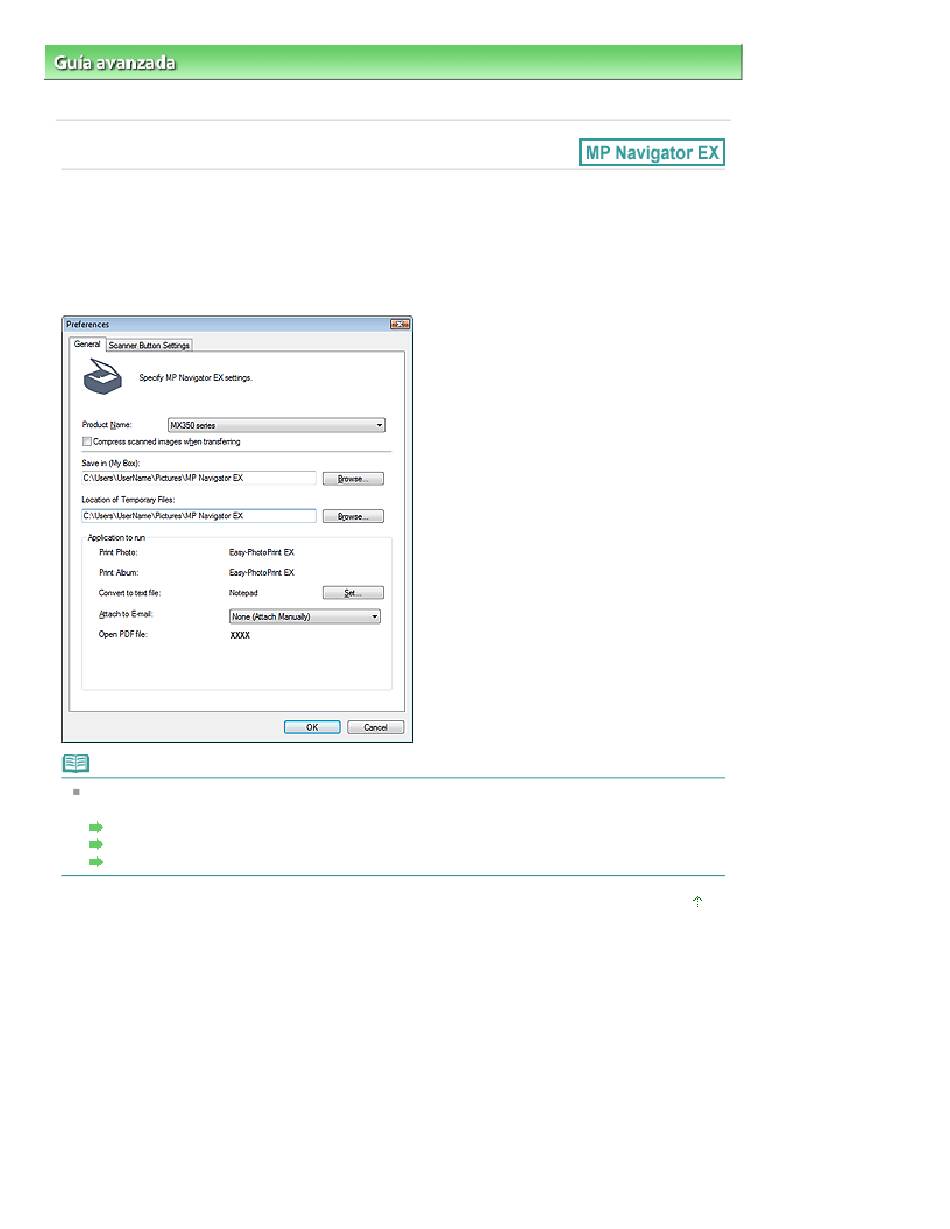Click Browse next to Save in field

[353, 479]
